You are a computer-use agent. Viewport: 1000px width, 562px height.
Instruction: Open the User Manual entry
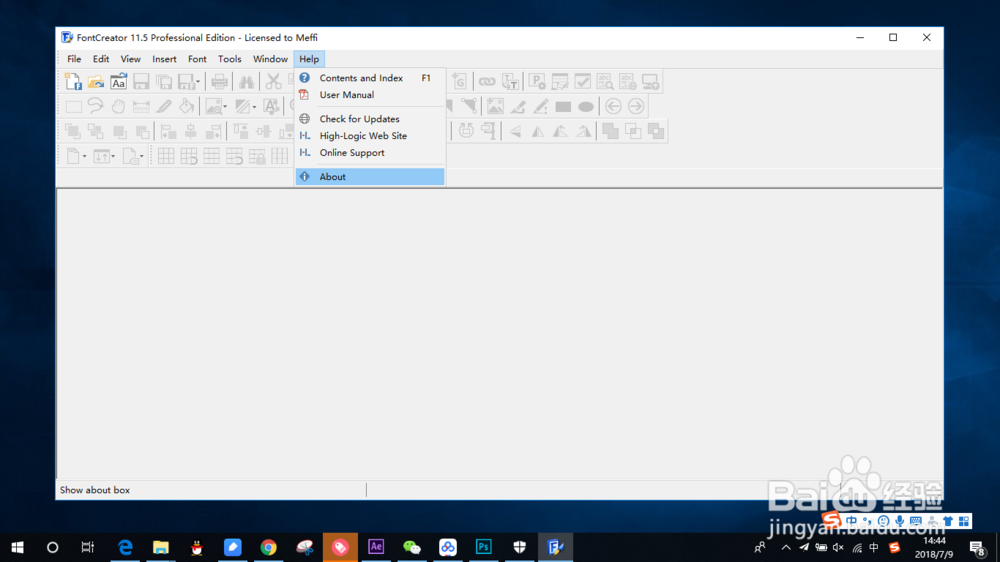coord(370,94)
